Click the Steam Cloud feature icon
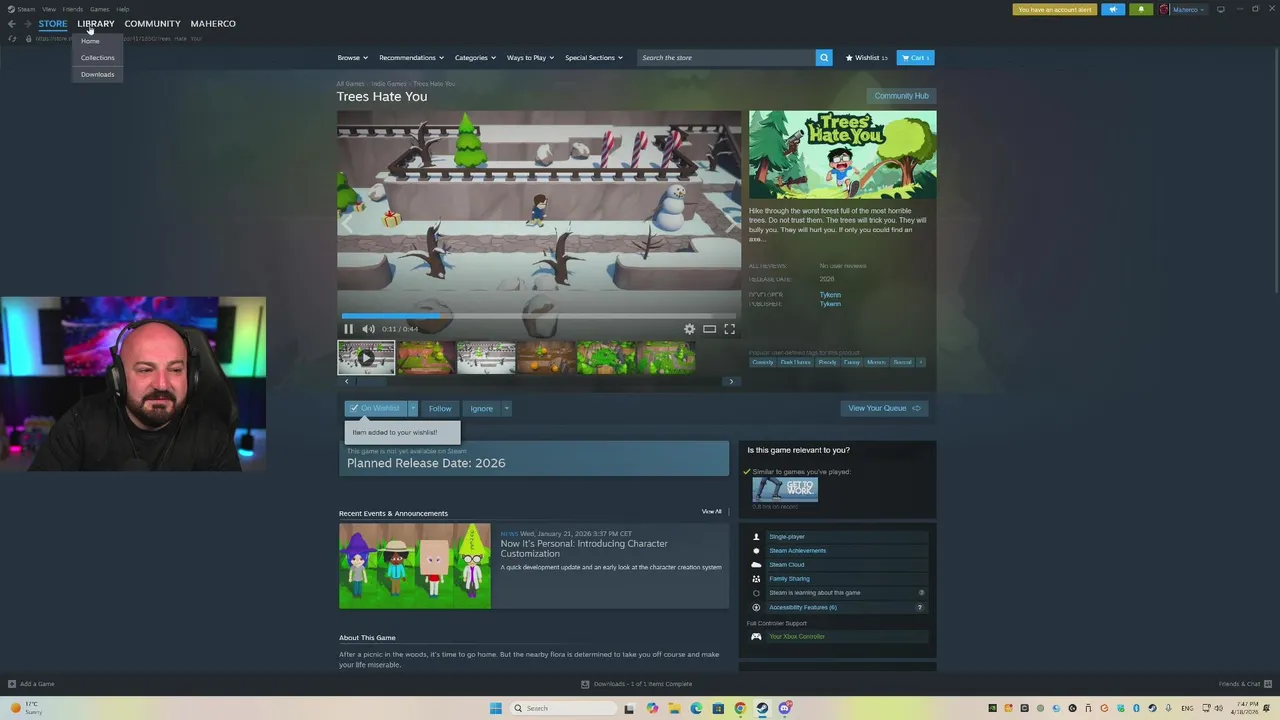Screen dimensions: 1280x720 click(x=756, y=565)
